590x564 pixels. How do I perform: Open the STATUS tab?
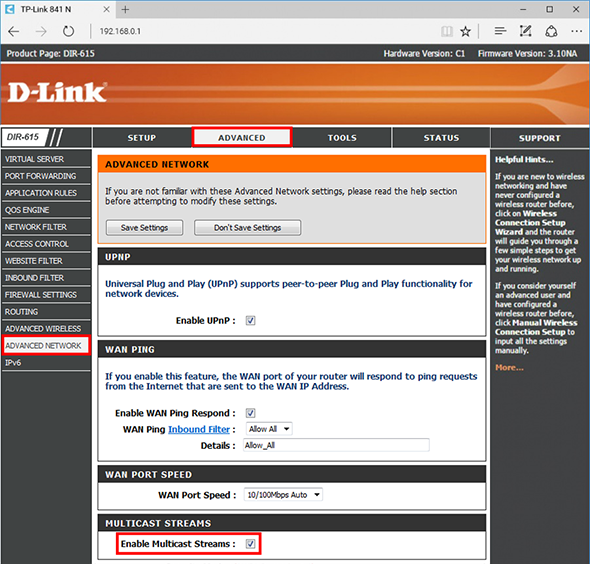[x=441, y=138]
